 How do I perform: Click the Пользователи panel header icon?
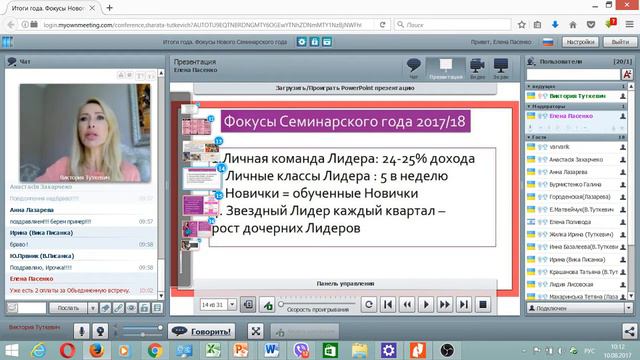point(531,62)
